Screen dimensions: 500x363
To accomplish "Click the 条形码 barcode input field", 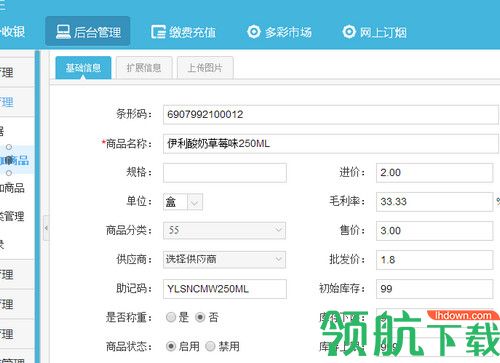I will [x=331, y=115].
